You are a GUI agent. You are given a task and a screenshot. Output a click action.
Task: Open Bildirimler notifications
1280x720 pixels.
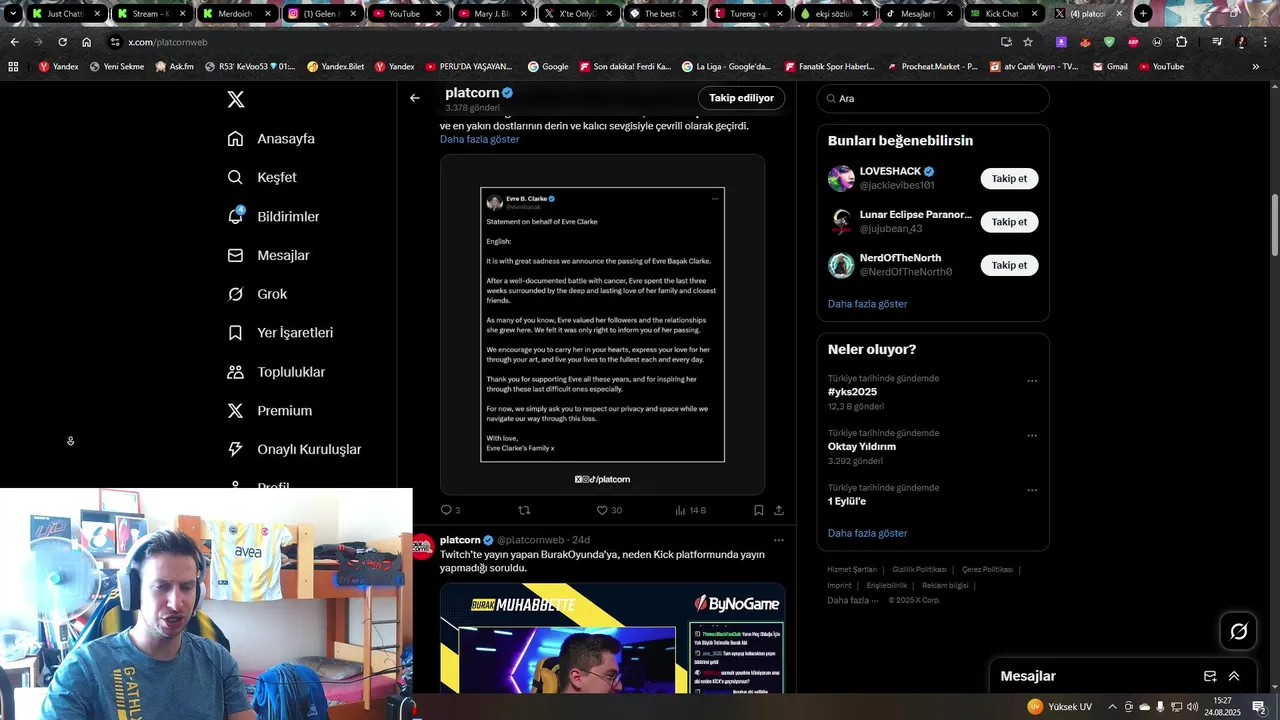point(273,216)
